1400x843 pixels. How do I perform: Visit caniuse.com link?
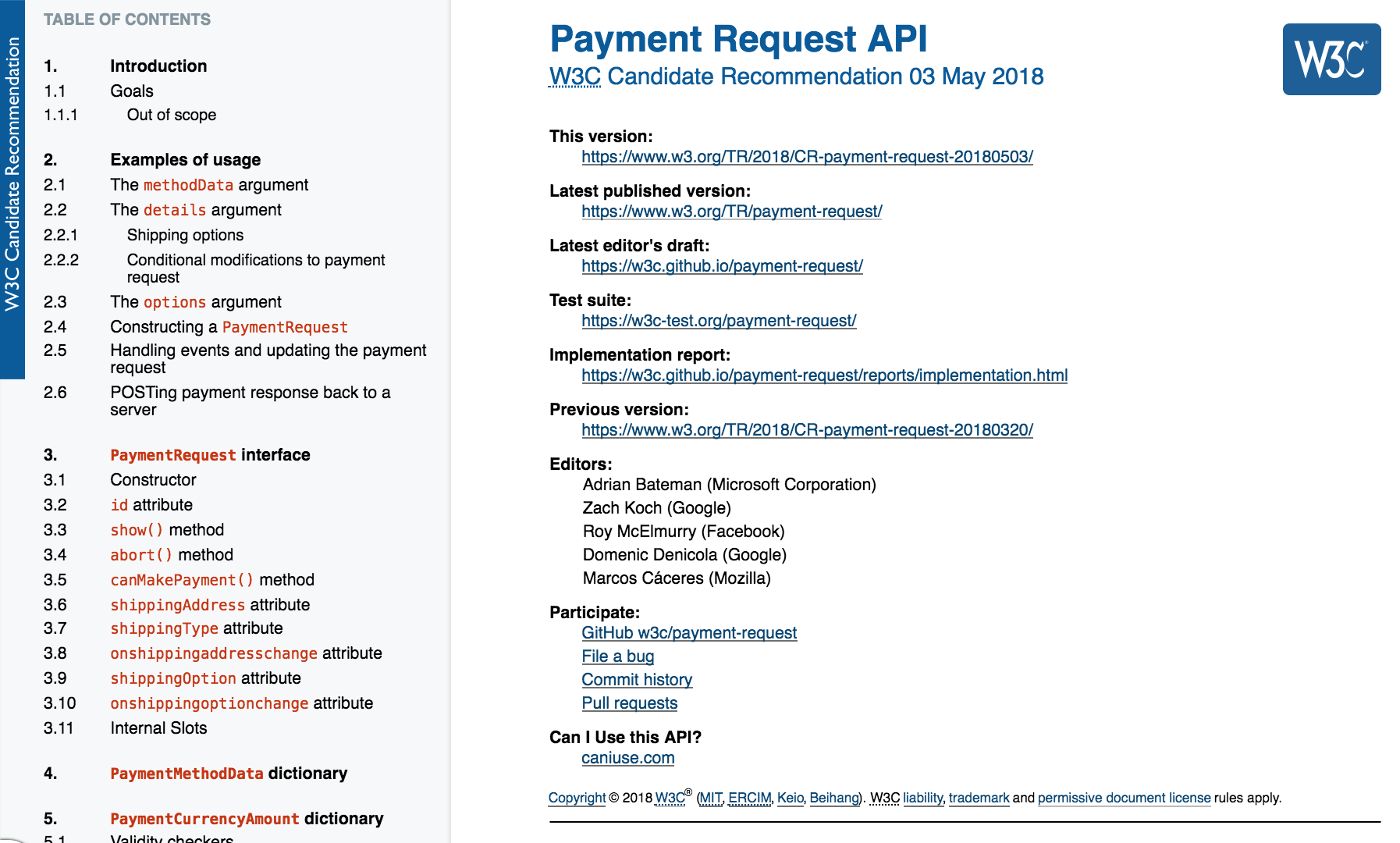coord(627,758)
